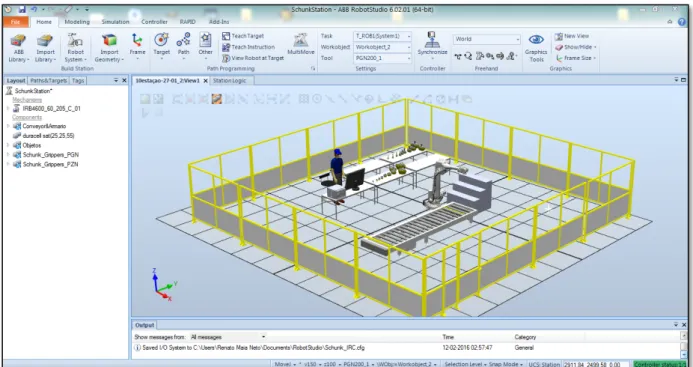Select the Freehand Move tool
Image resolution: width=693 pixels, height=367 pixels.
[x=458, y=56]
